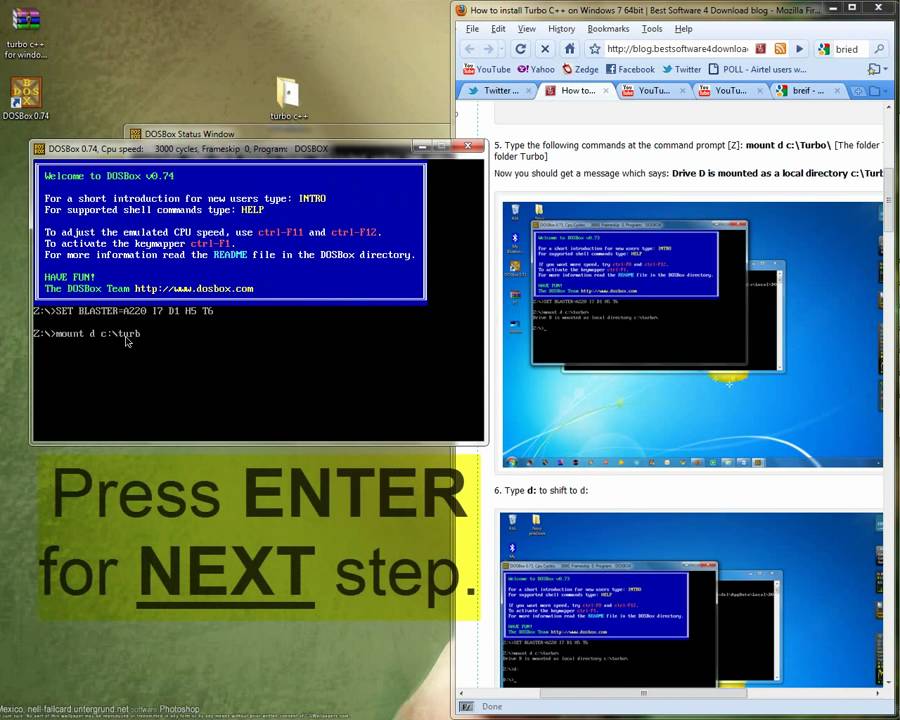Image resolution: width=900 pixels, height=720 pixels.
Task: Open the History menu
Action: click(561, 29)
